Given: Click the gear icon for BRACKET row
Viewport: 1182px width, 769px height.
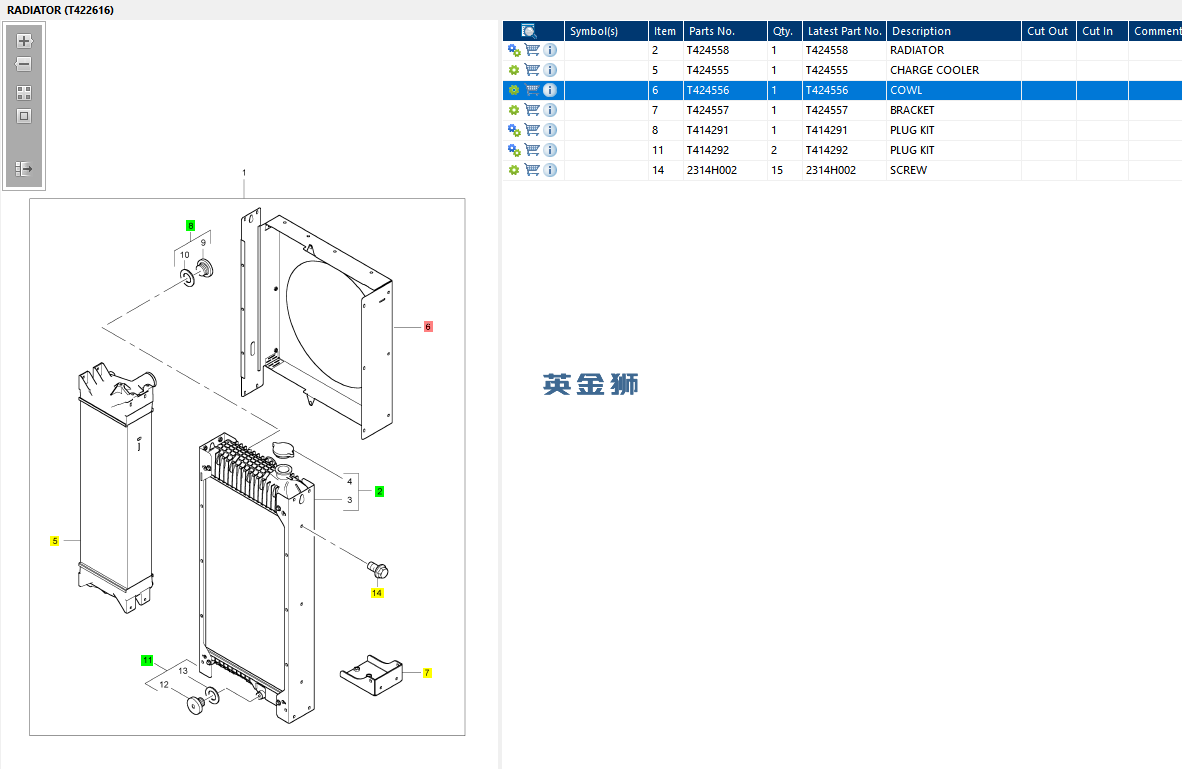Looking at the screenshot, I should [x=514, y=110].
